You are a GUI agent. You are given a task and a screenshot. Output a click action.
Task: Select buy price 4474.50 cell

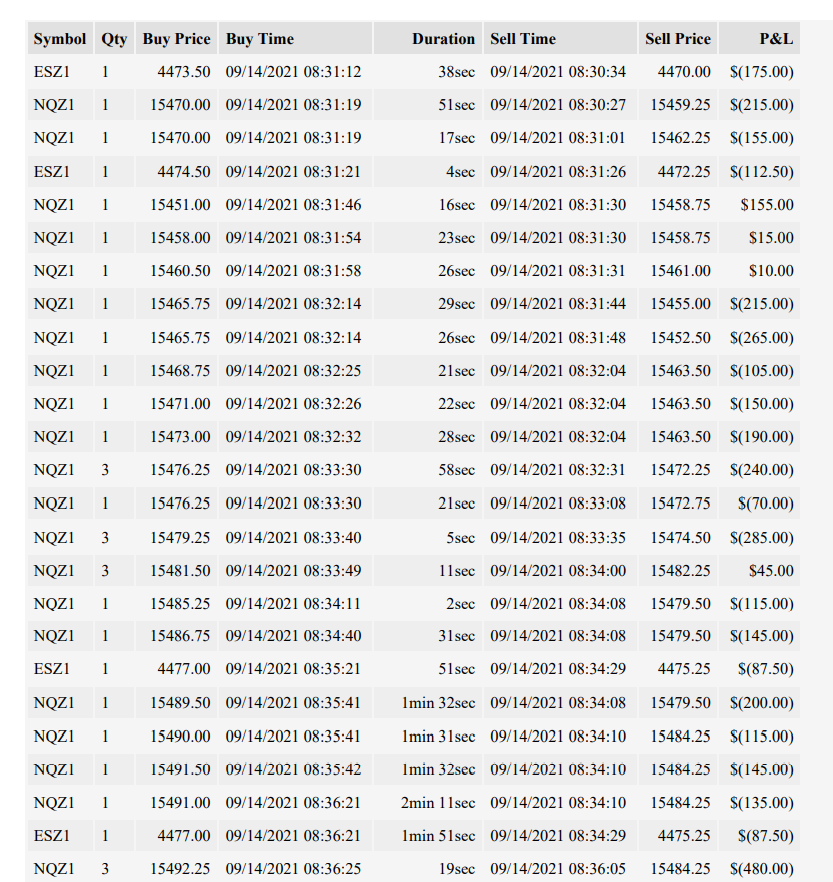coord(176,171)
